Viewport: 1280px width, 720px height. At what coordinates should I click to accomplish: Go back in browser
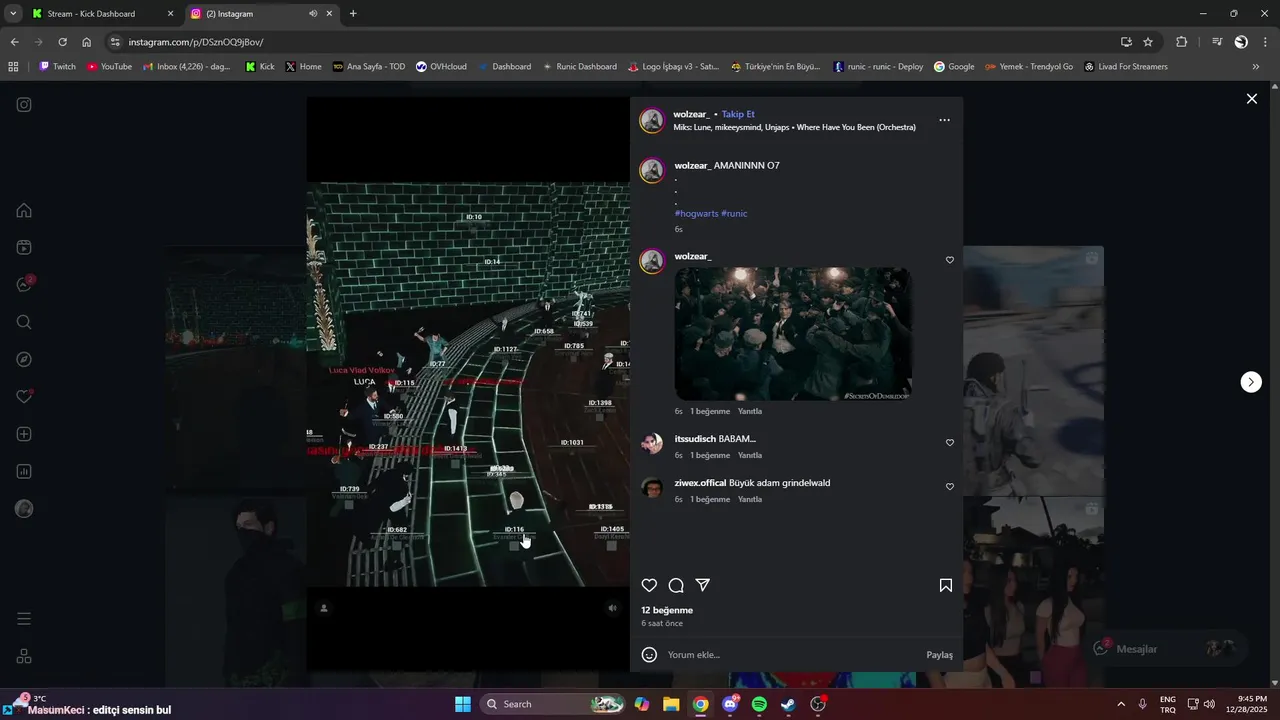(14, 42)
